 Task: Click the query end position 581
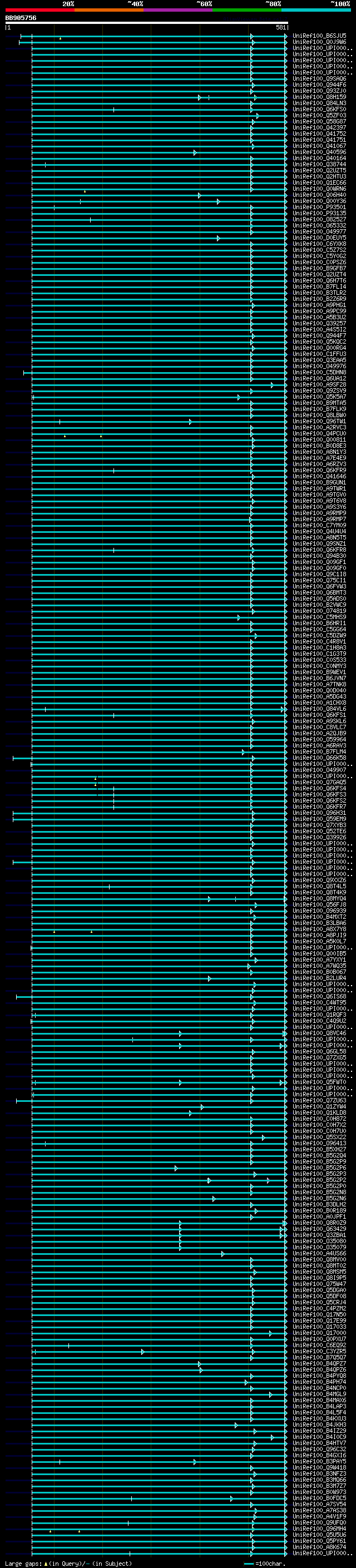280,27
